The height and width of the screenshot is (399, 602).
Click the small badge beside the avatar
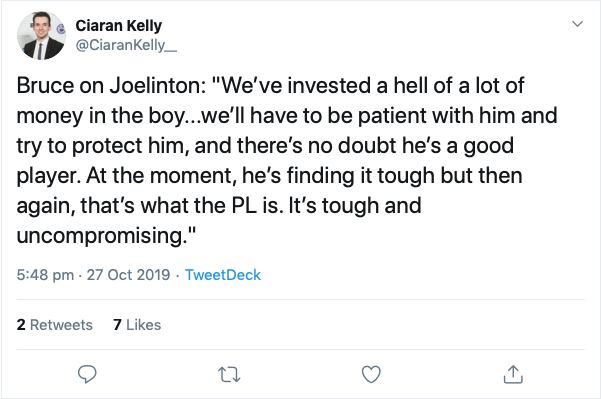[x=61, y=28]
